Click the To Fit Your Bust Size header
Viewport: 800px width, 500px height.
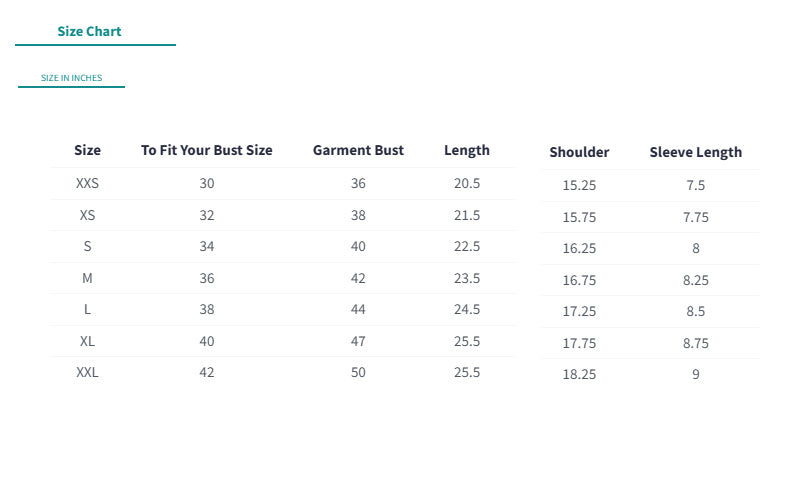pos(207,151)
